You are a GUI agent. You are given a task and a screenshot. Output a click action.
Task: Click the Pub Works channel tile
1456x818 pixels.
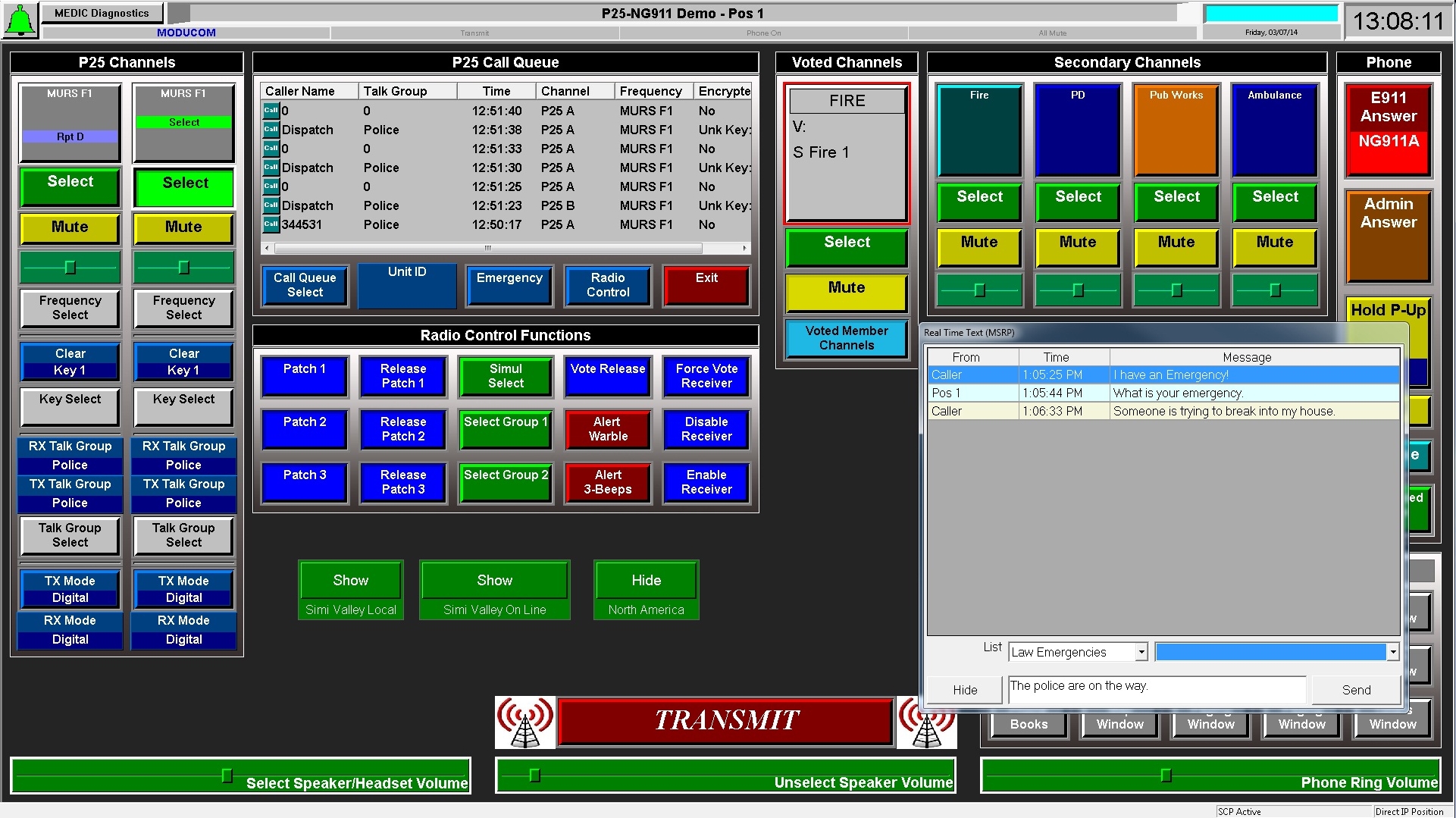[x=1176, y=129]
